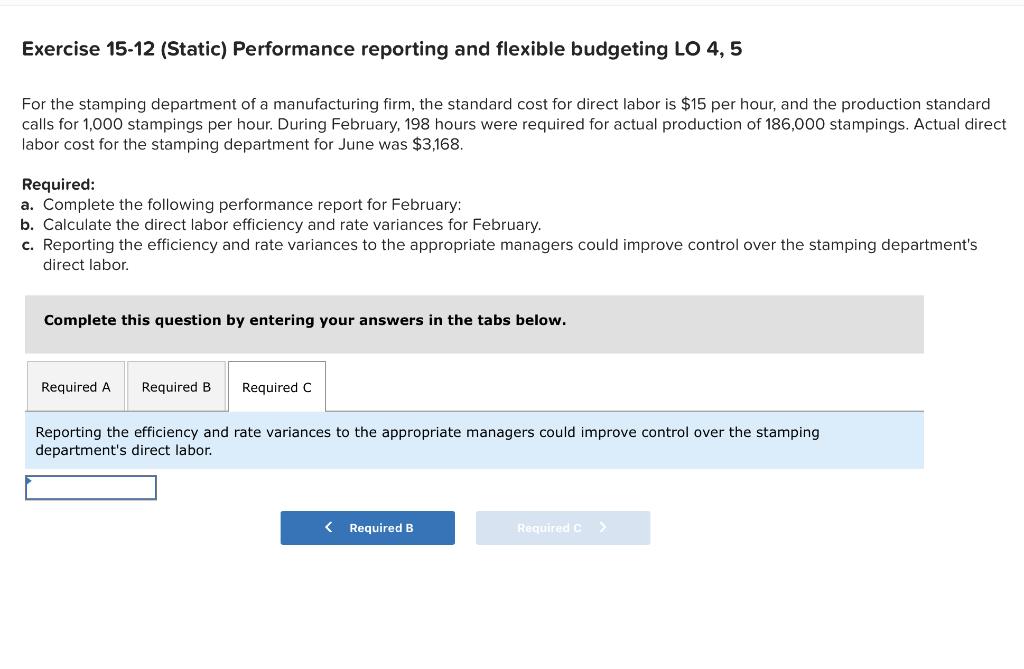The height and width of the screenshot is (669, 1024).
Task: Switch to the Required B tab
Action: (176, 386)
